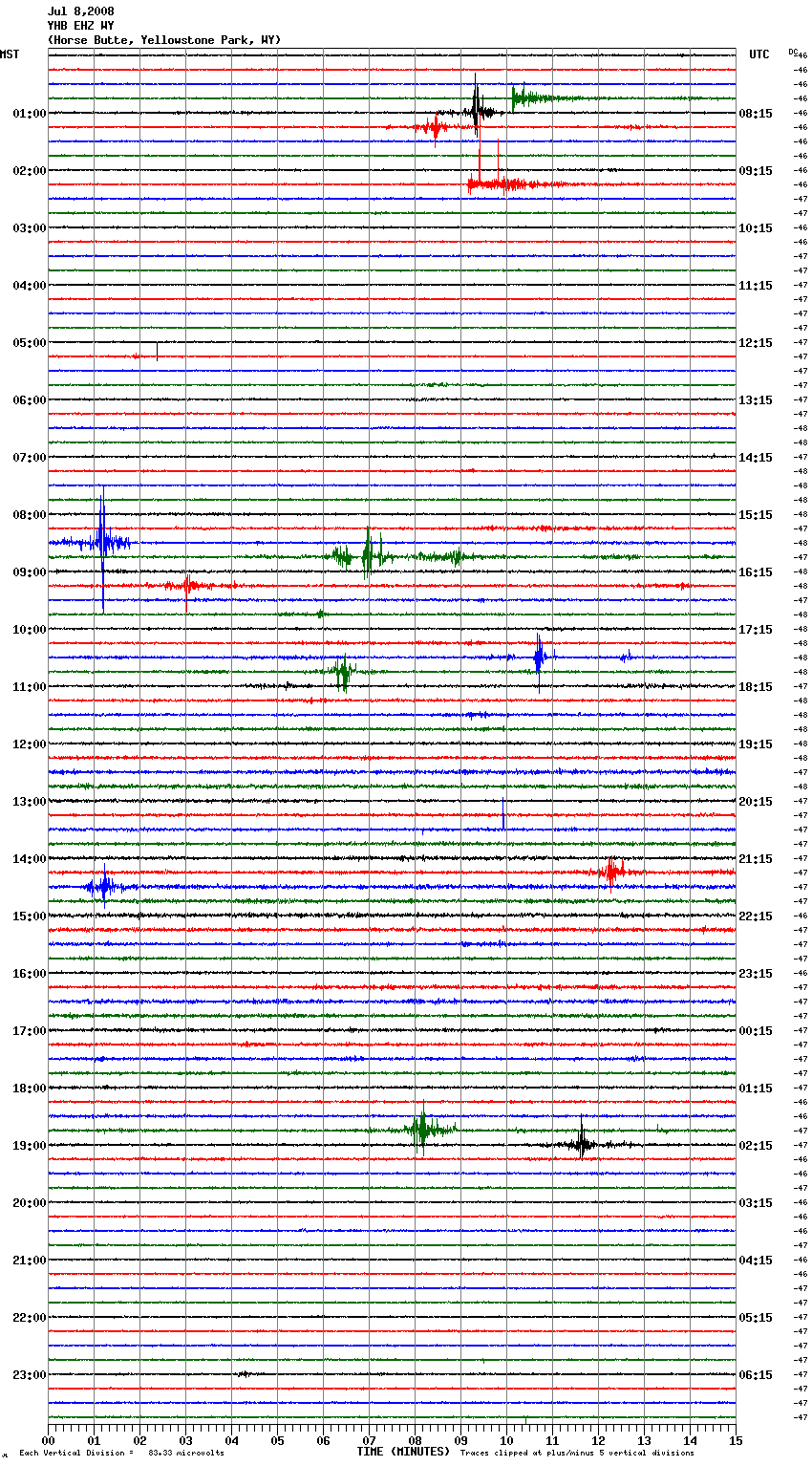This screenshot has width=812, height=1466.
Task: Click the UTC column label
Action: click(x=759, y=54)
